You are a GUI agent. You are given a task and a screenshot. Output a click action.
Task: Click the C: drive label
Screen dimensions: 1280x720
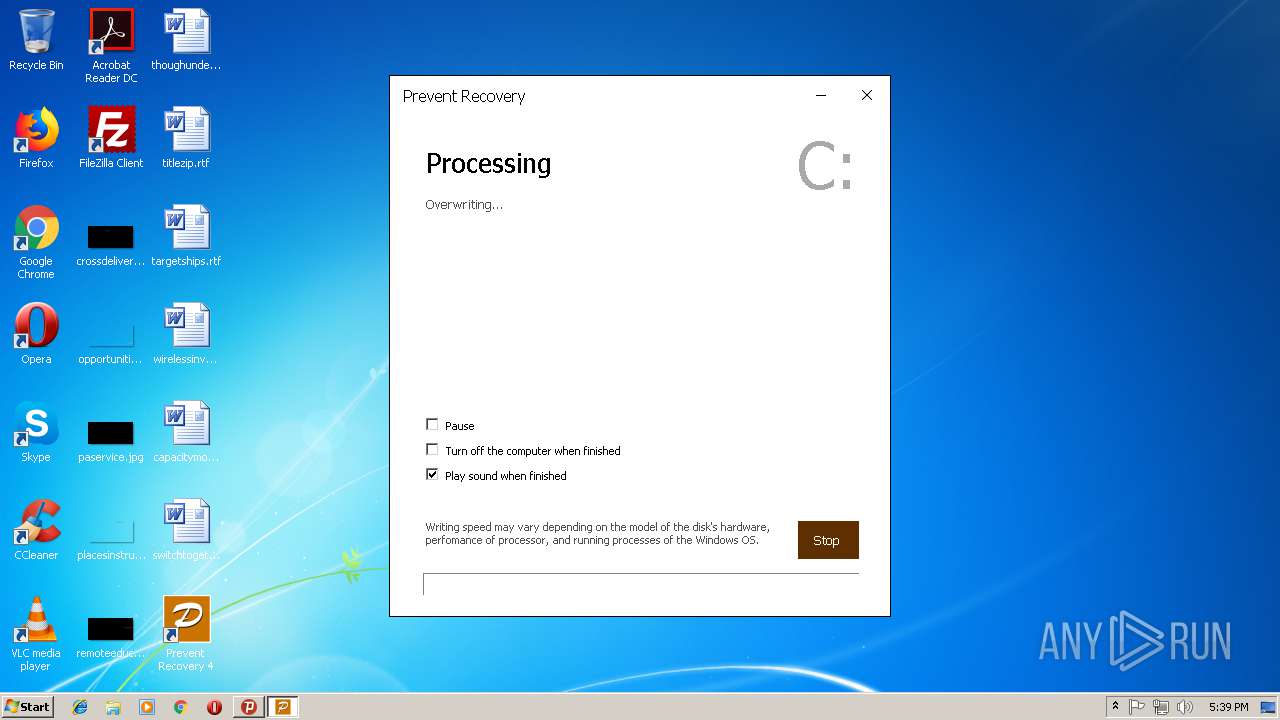point(825,167)
